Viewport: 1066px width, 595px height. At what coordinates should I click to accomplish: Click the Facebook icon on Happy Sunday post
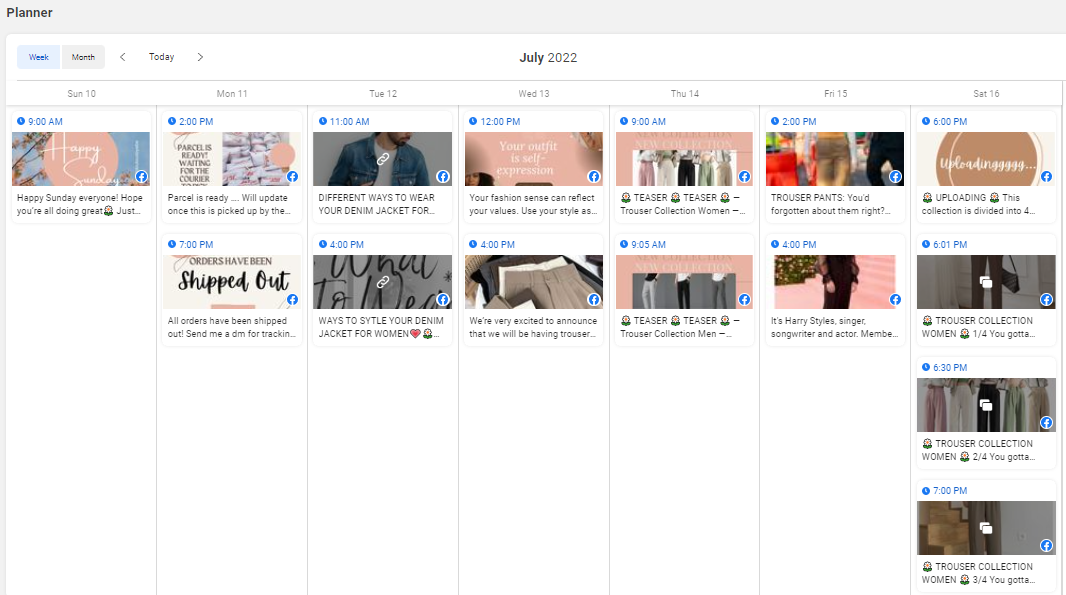click(141, 177)
